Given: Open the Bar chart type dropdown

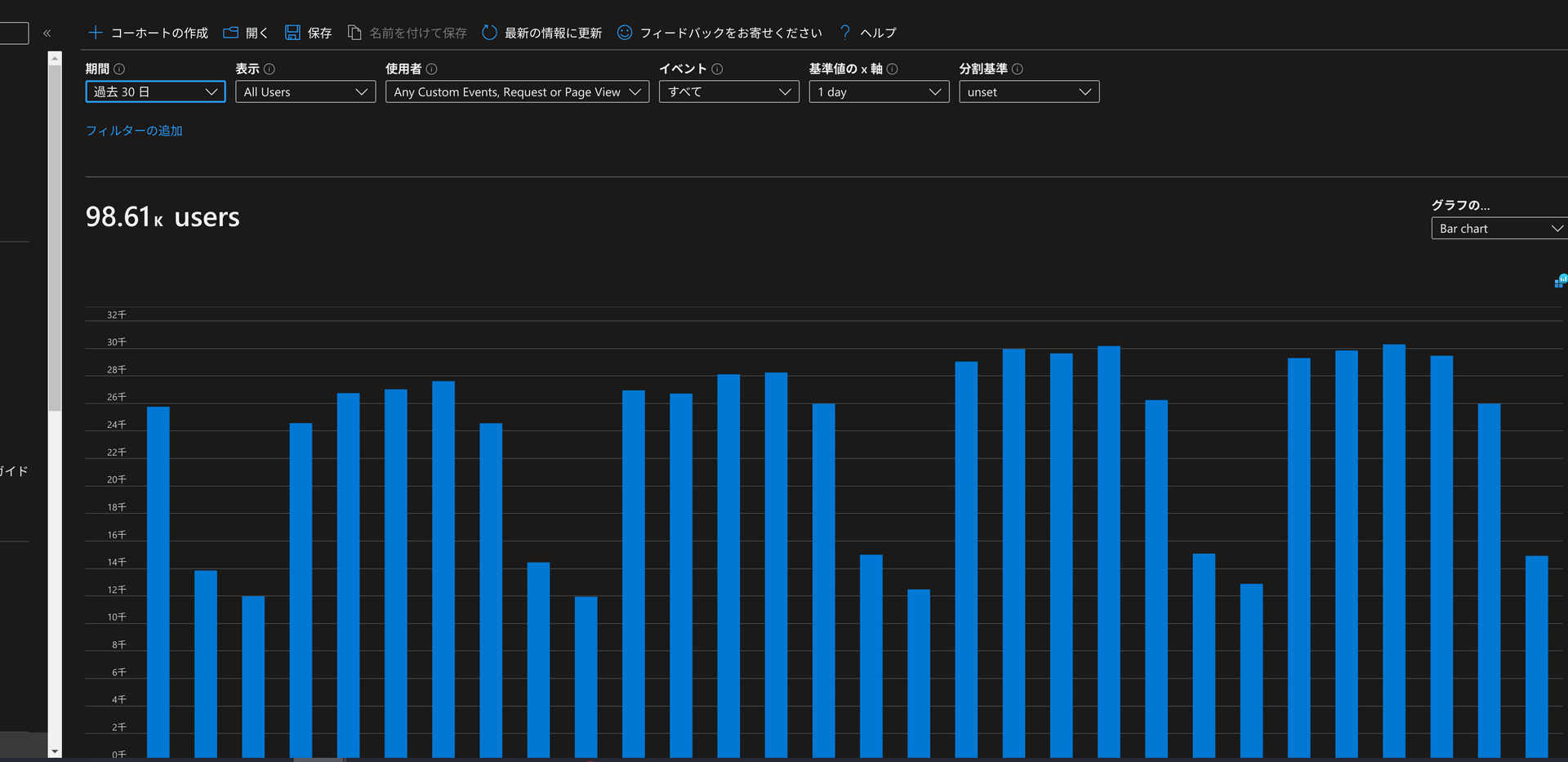Looking at the screenshot, I should point(1499,229).
